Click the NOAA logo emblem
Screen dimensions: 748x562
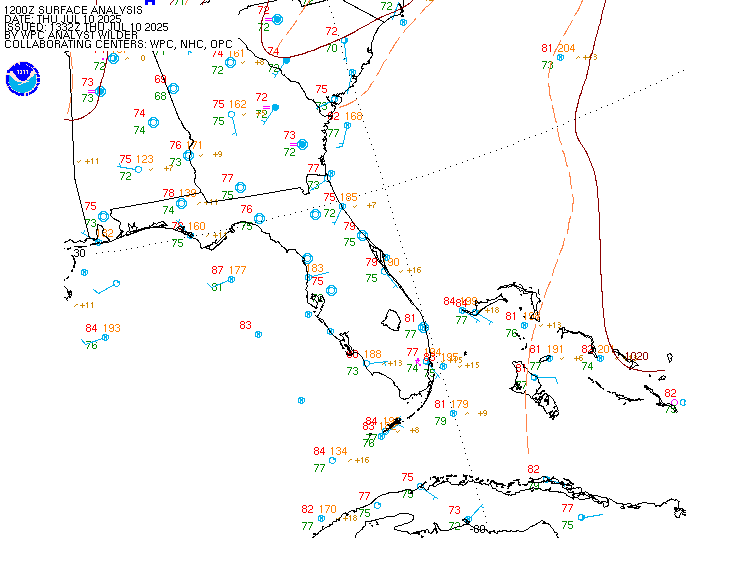coord(22,79)
